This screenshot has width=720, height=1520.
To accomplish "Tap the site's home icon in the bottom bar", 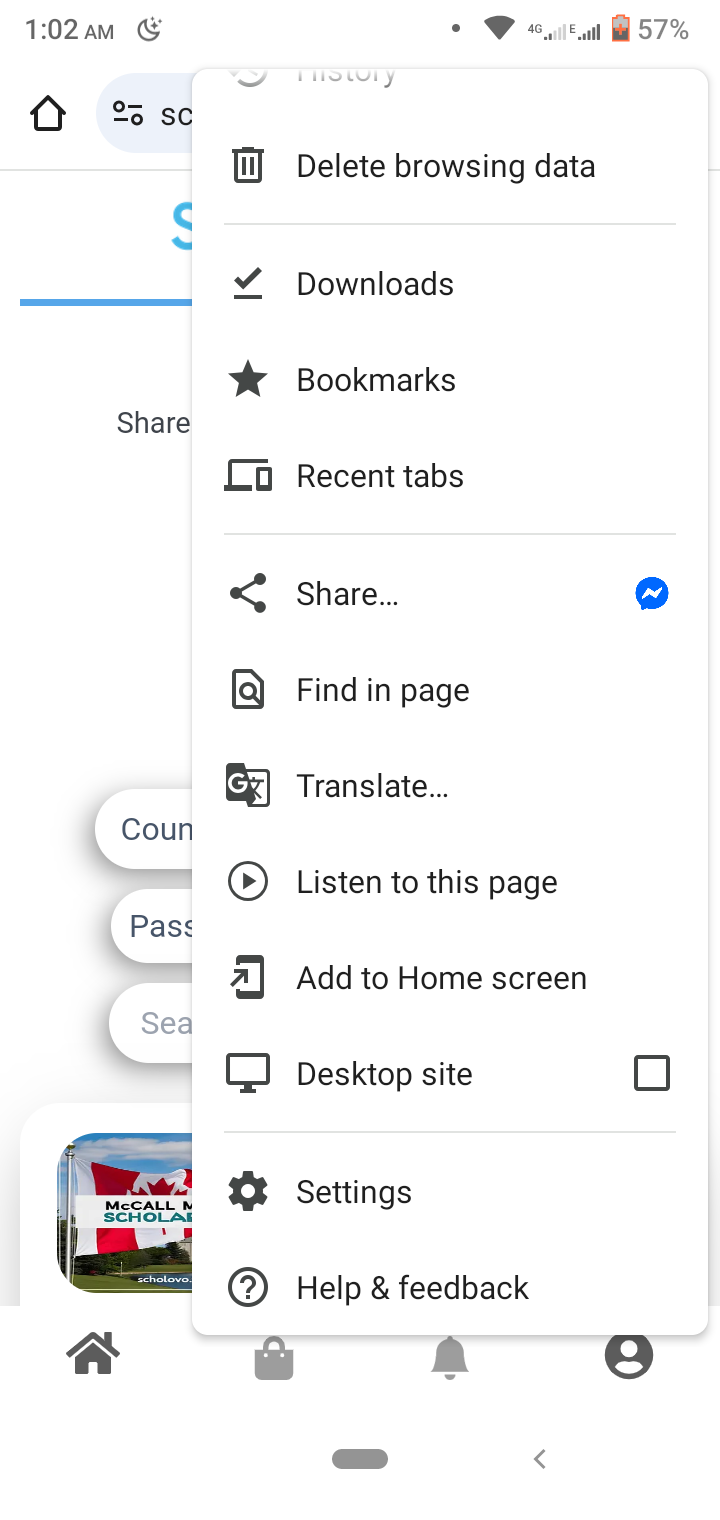I will (93, 1356).
